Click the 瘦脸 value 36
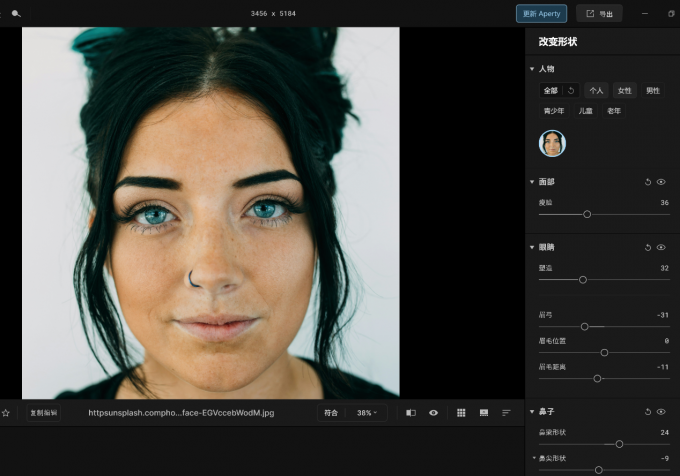 pos(664,202)
